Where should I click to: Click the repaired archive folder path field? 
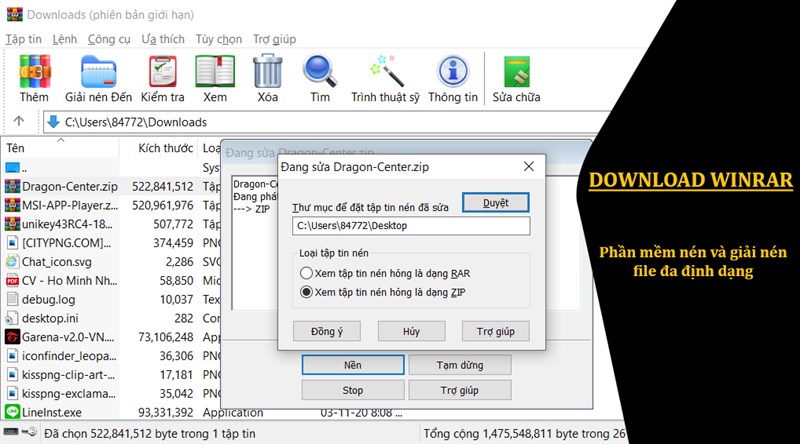click(x=411, y=226)
